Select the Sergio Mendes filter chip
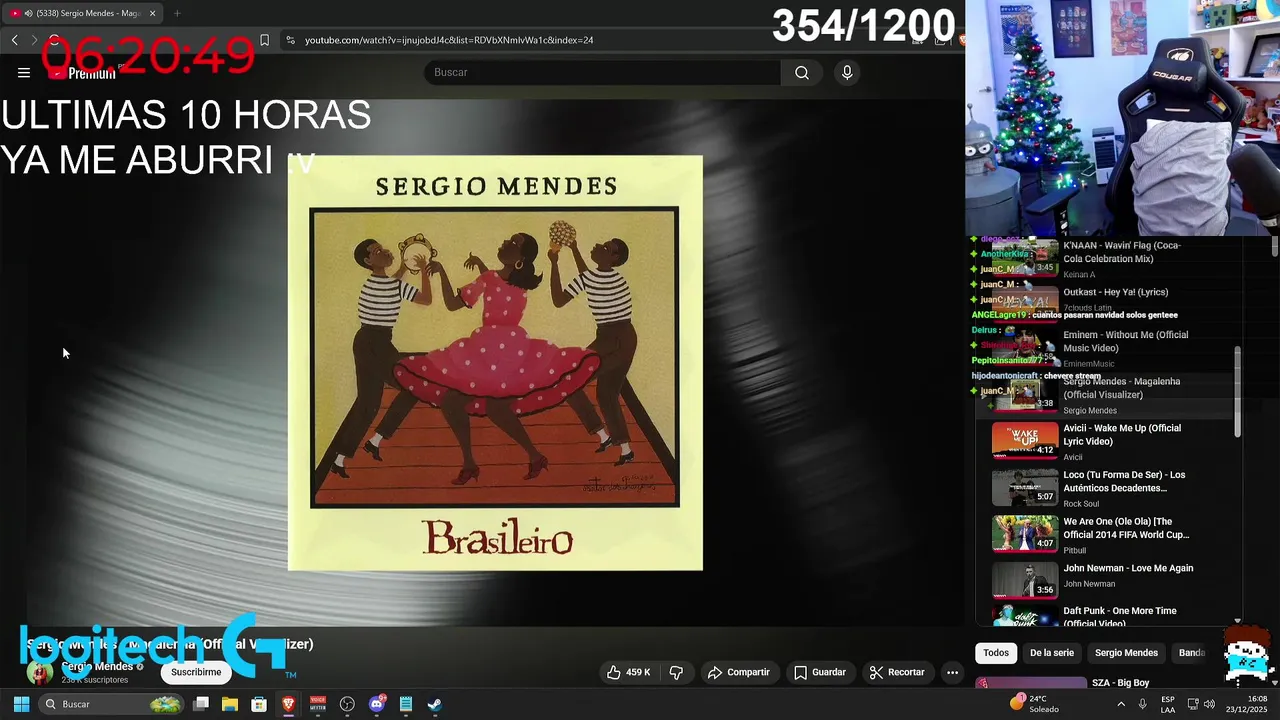 (x=1126, y=653)
